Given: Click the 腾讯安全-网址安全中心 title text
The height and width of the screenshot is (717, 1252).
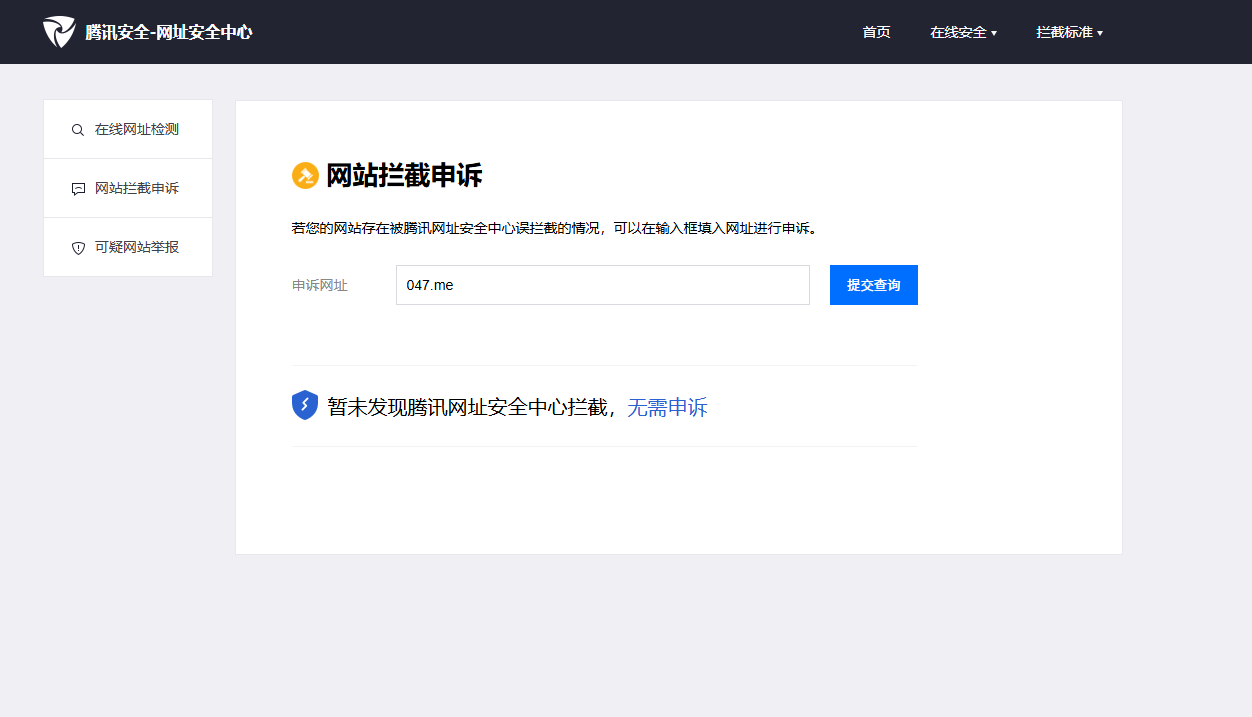Looking at the screenshot, I should point(169,32).
